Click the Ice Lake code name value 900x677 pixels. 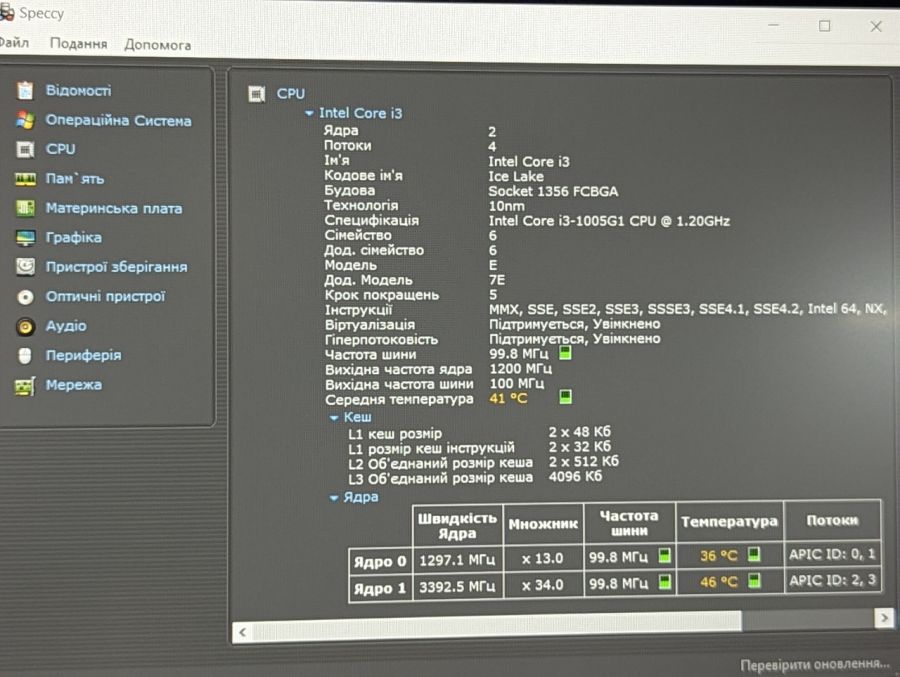click(516, 176)
